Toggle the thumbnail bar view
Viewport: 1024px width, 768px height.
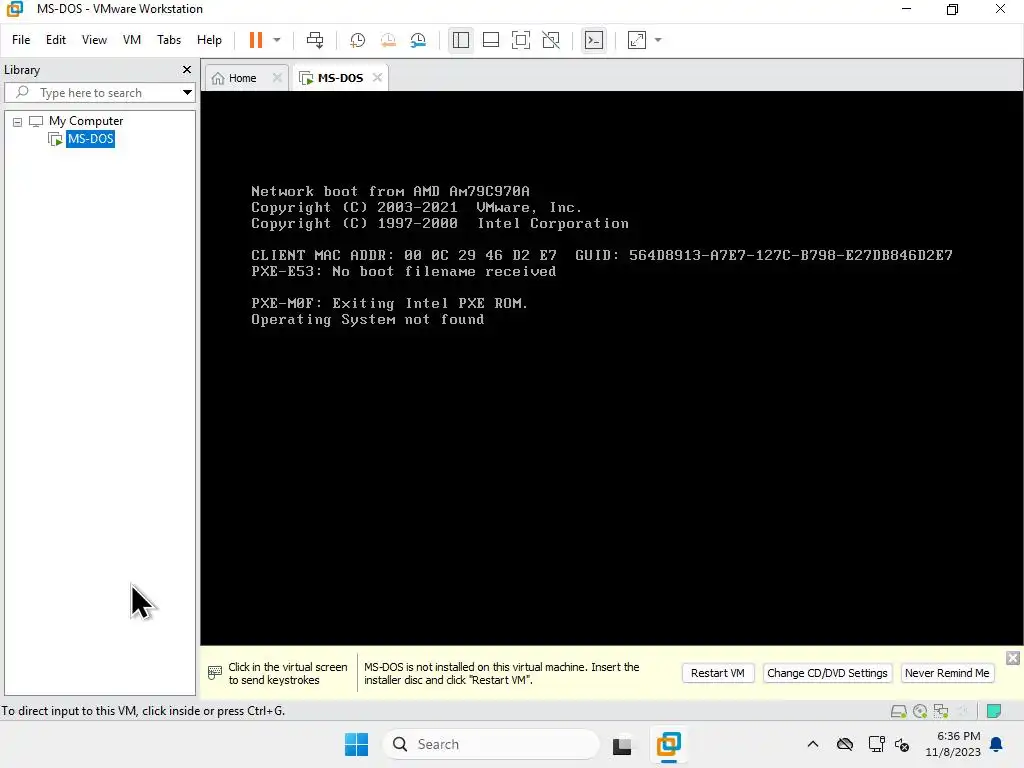(490, 40)
